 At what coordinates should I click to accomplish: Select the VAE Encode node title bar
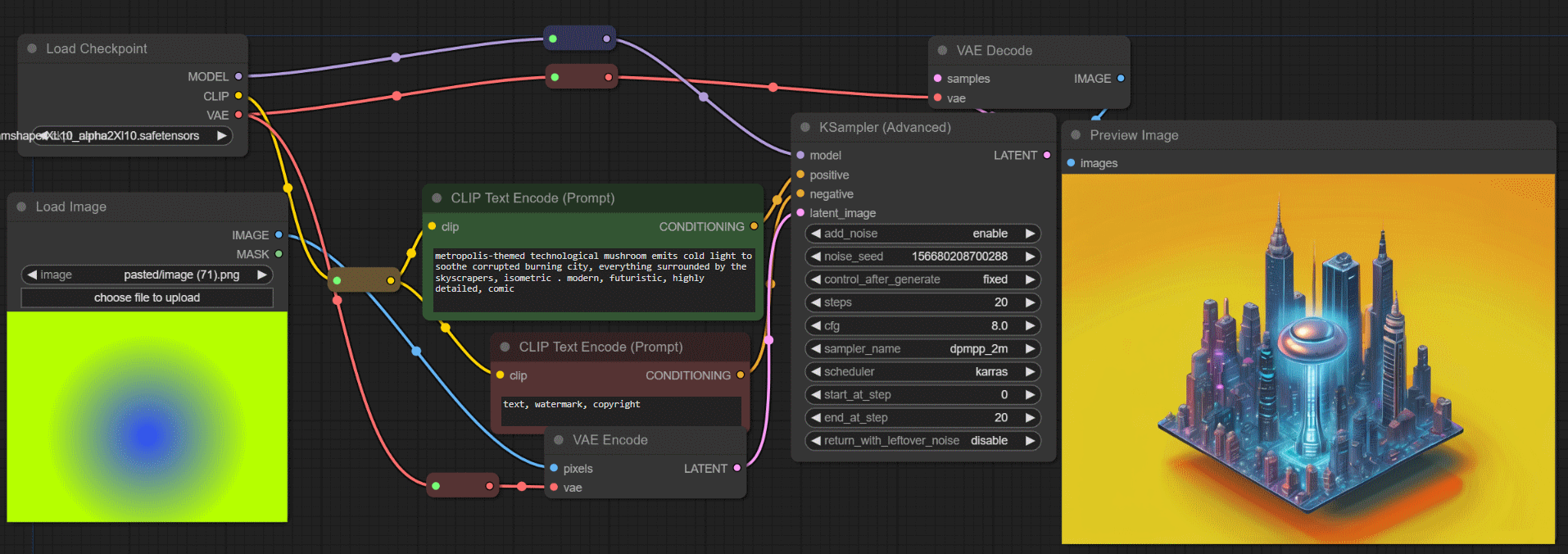(610, 440)
